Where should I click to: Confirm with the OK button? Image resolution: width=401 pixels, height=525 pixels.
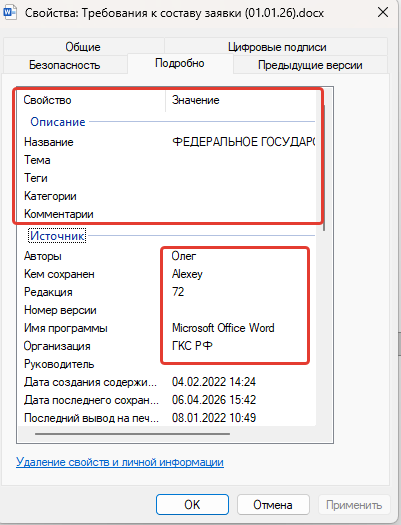point(192,505)
